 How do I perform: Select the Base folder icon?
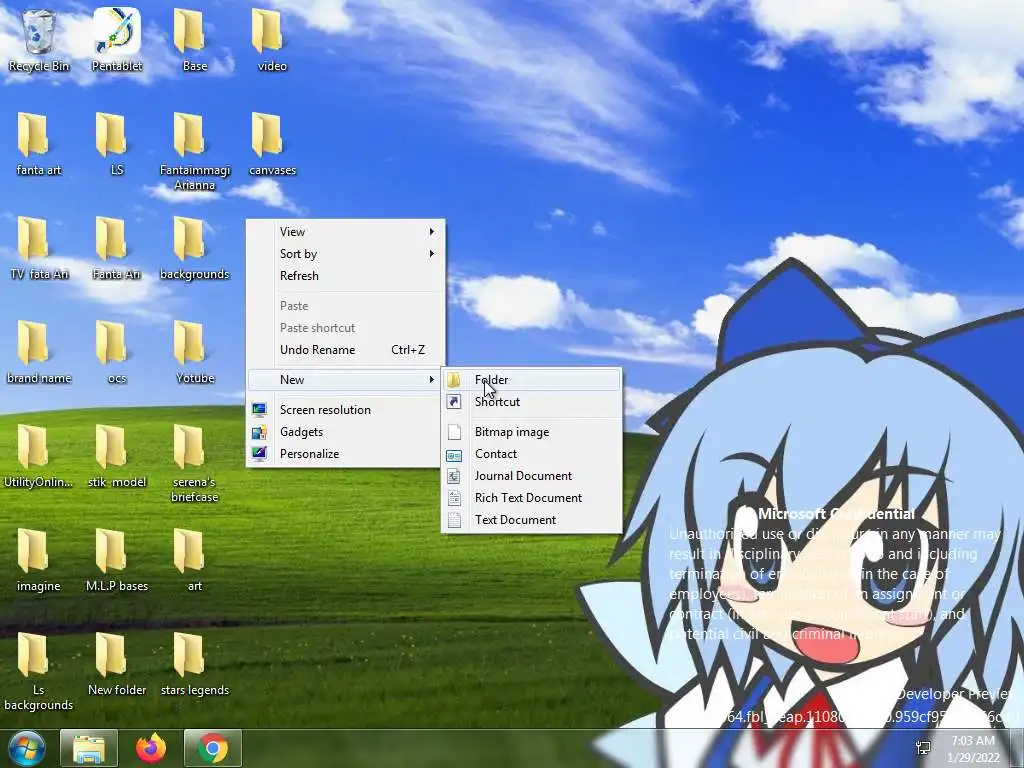(x=195, y=39)
